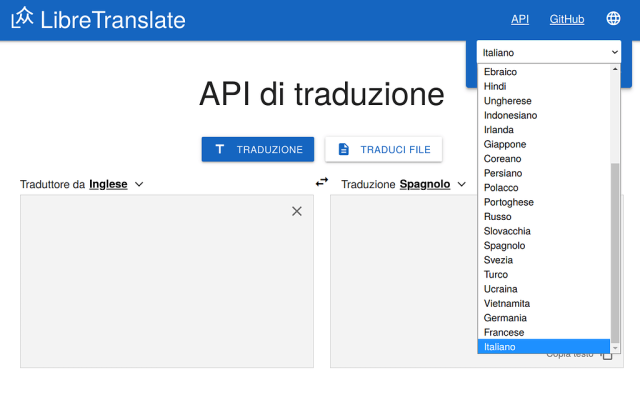
Task: Click the copy text icon
Action: coord(607,356)
